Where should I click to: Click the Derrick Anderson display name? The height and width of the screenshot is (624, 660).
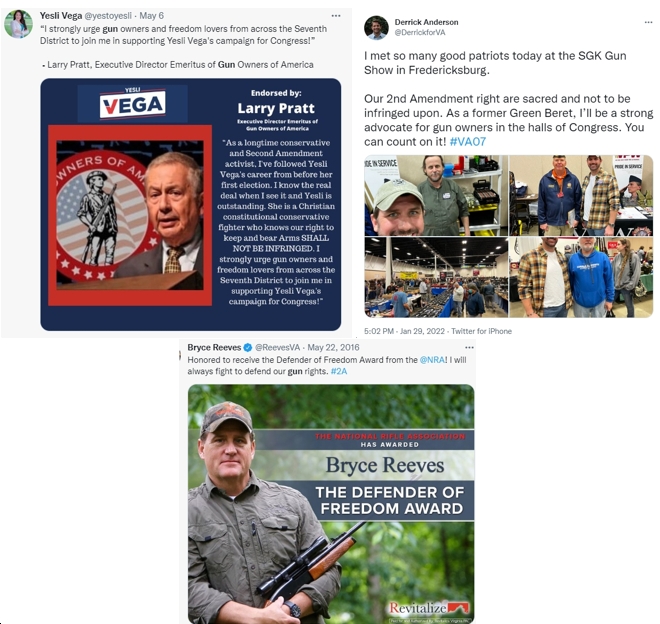pos(426,22)
